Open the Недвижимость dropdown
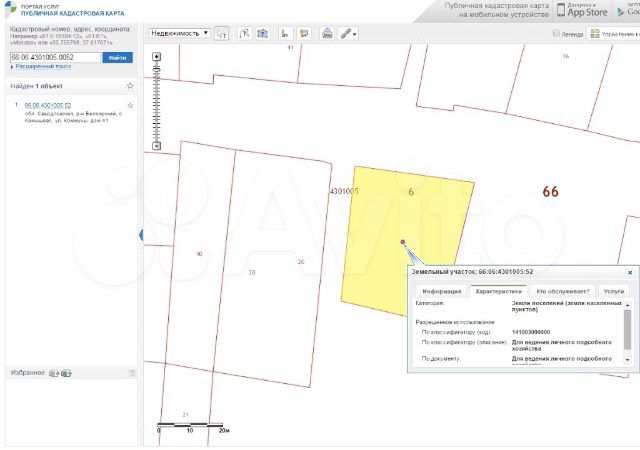Viewport: 640px width, 450px height. pos(179,33)
